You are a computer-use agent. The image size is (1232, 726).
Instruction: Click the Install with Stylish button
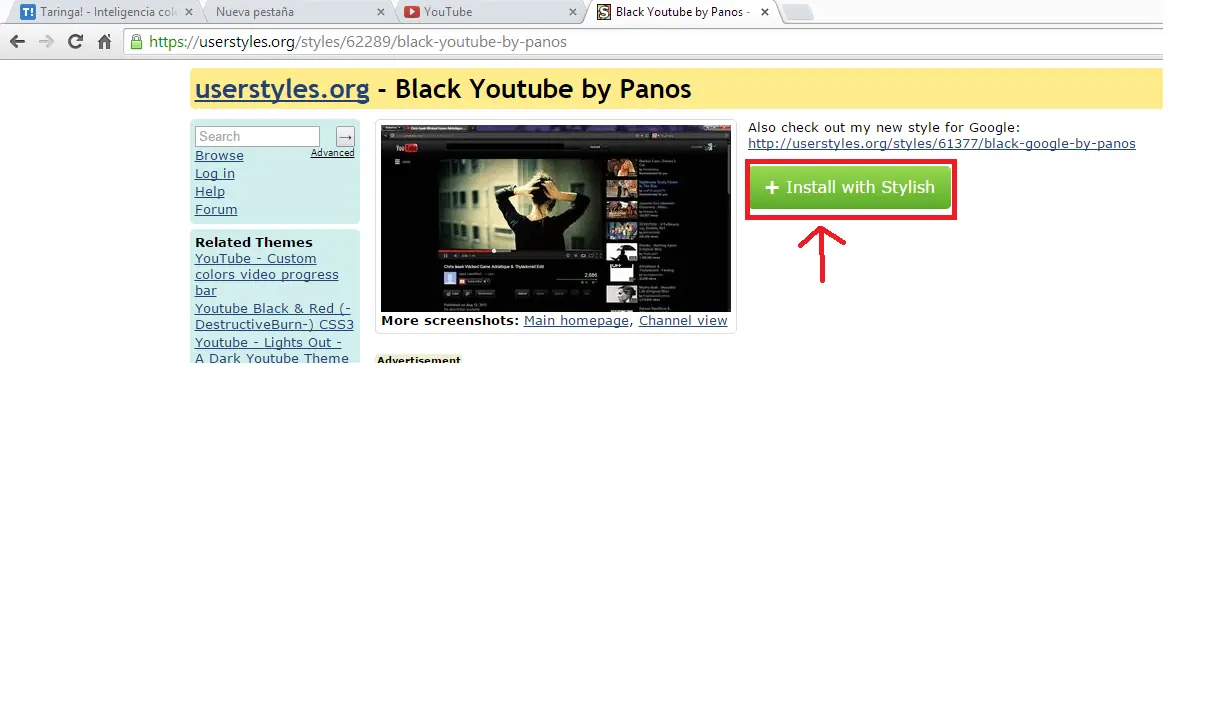(x=850, y=187)
